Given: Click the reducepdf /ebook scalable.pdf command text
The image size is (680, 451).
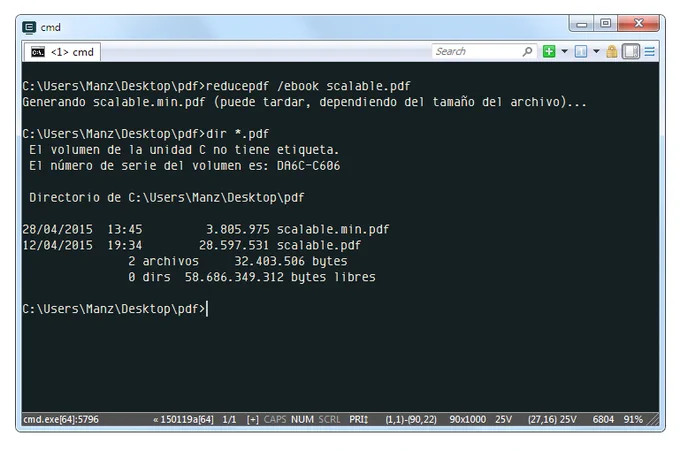Looking at the screenshot, I should tap(308, 86).
